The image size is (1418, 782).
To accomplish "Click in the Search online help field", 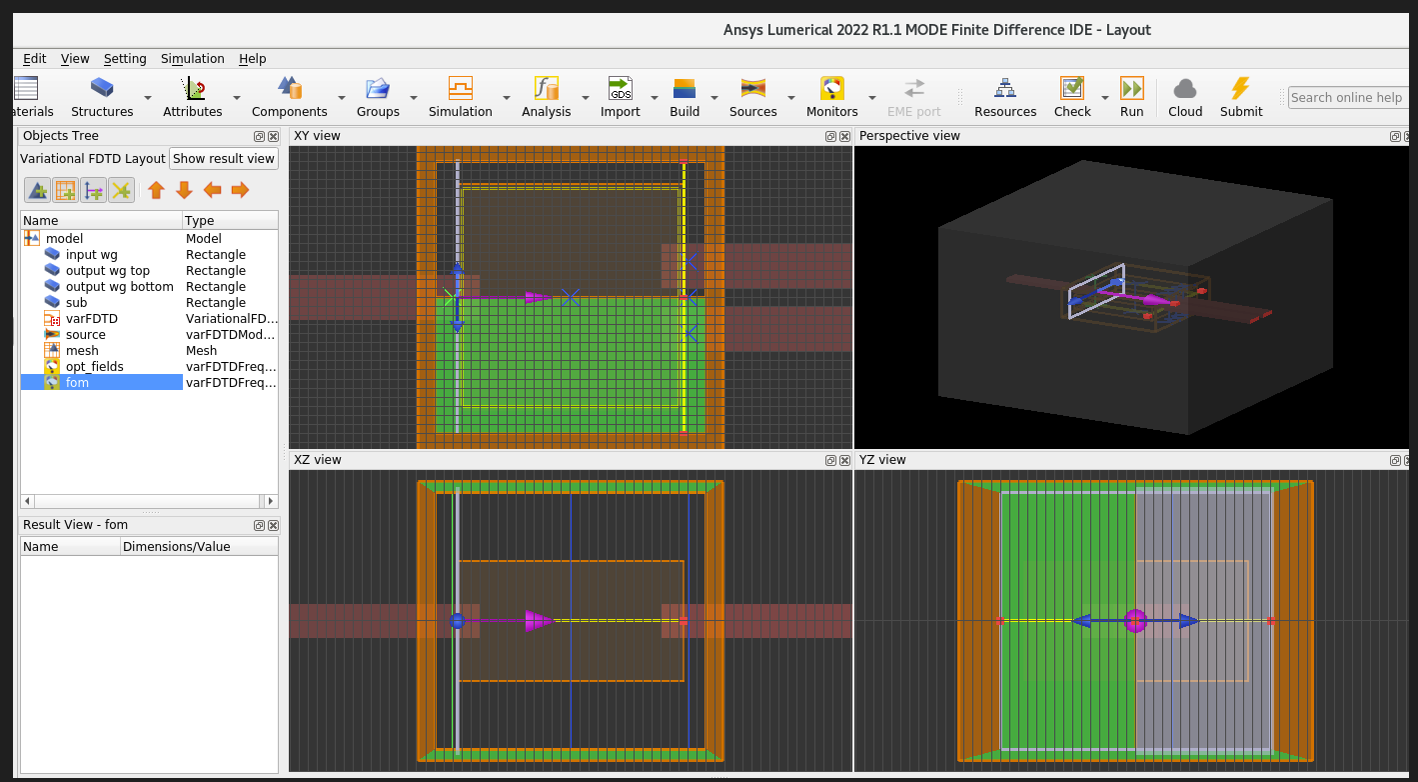I will tap(1348, 97).
